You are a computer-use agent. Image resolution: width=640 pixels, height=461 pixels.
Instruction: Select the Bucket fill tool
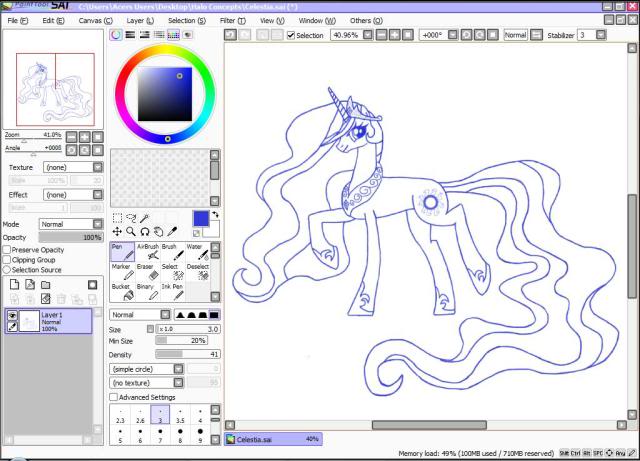[x=122, y=292]
